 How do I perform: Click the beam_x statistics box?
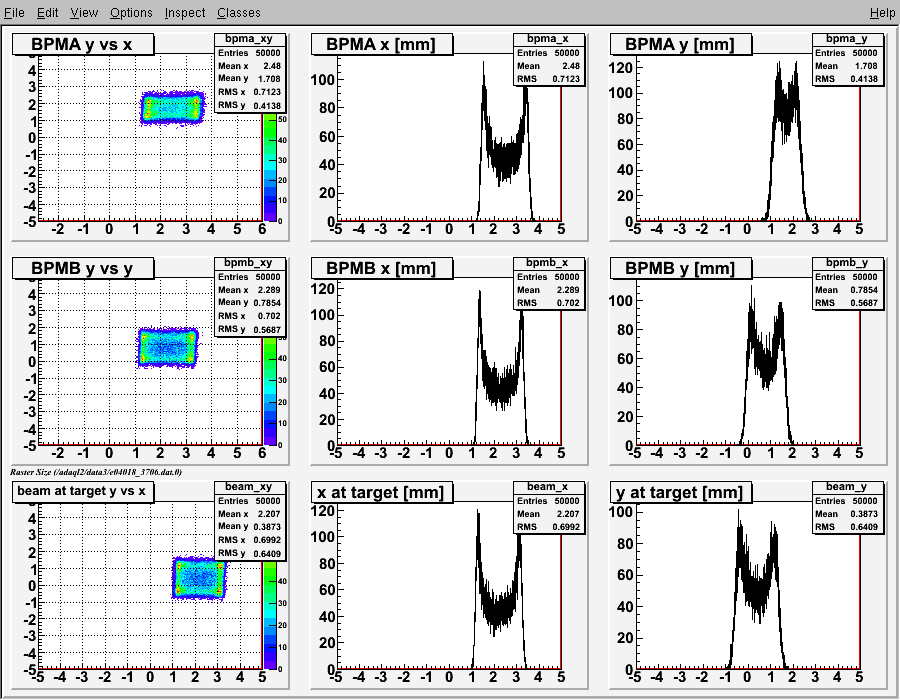pos(549,507)
